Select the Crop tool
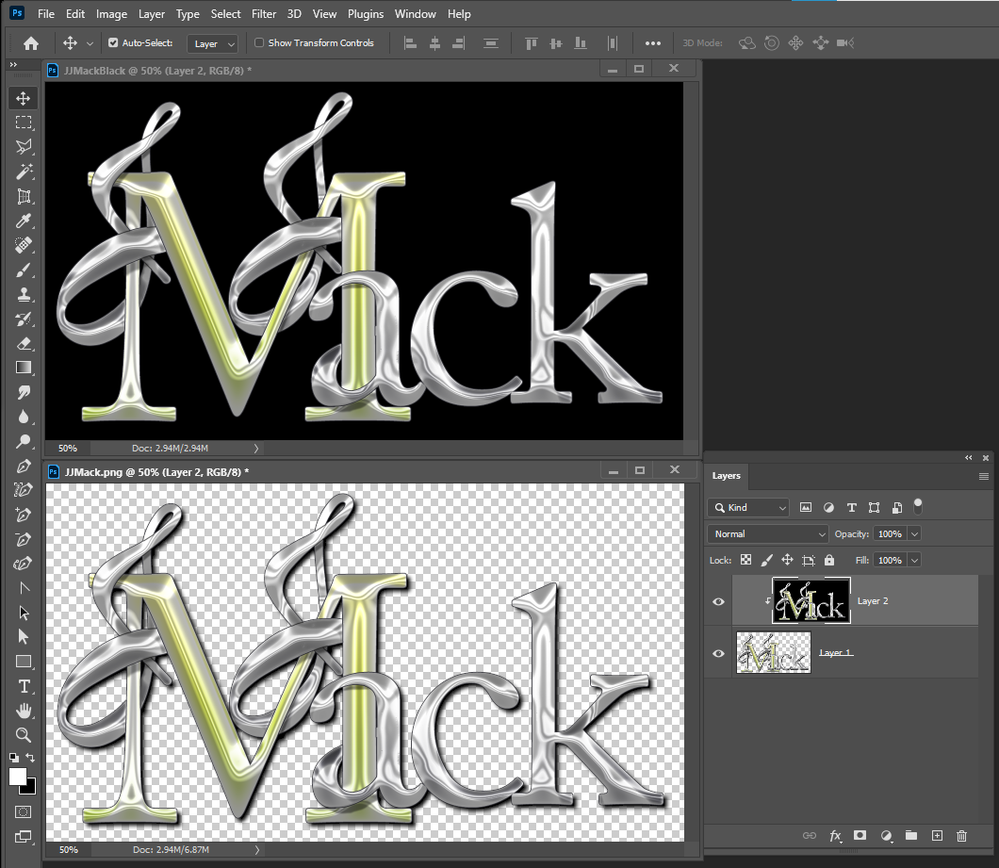This screenshot has height=868, width=999. [23, 196]
